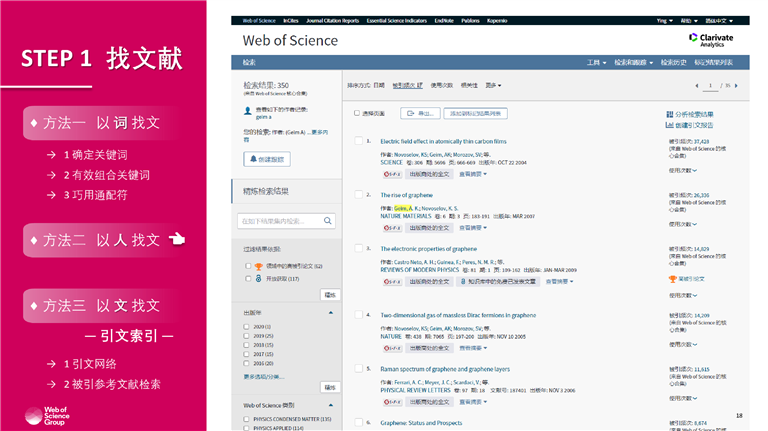The height and width of the screenshot is (431, 768).
Task: Expand usage count for second result
Action: click(x=683, y=224)
